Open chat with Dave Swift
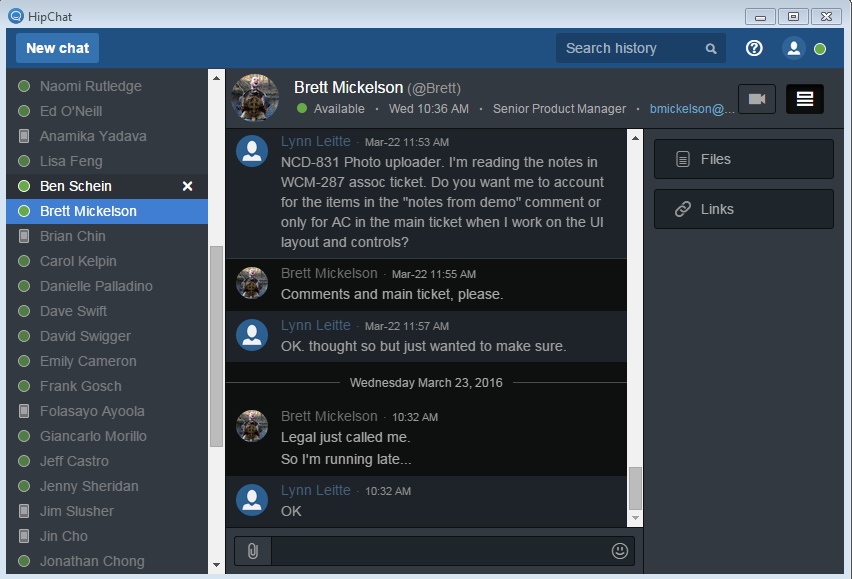This screenshot has height=579, width=852. [x=107, y=311]
